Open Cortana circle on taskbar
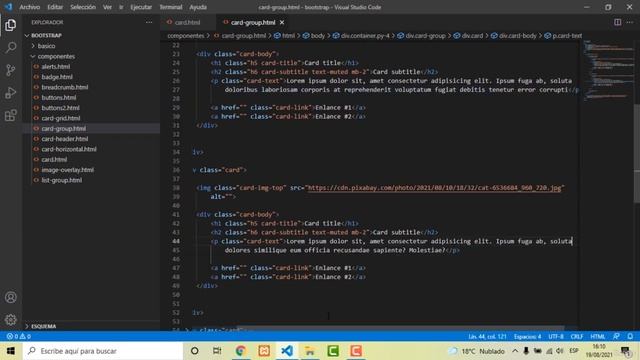Screen dimensions: 640x360 pos(195,351)
